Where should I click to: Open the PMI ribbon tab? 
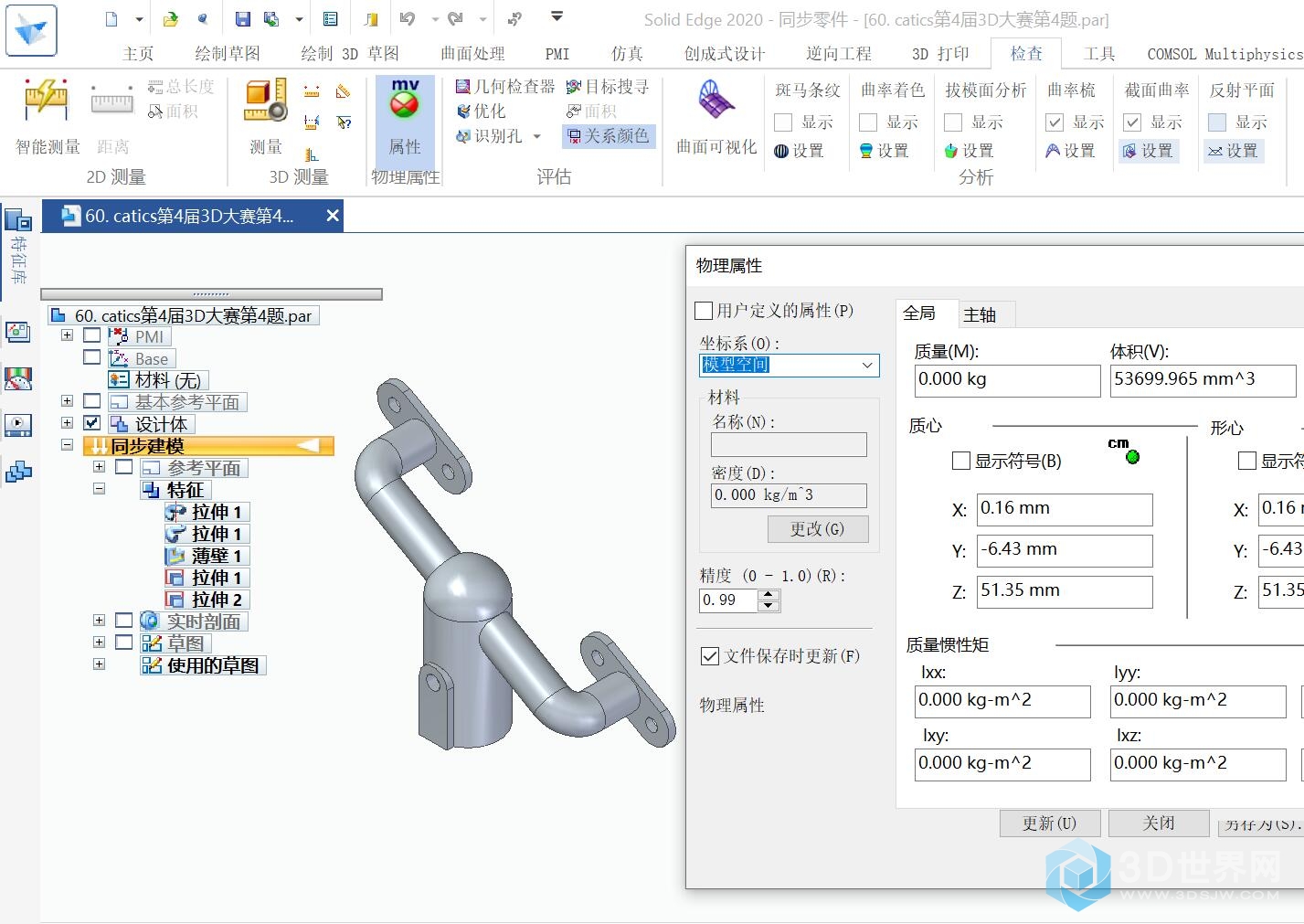coord(557,54)
